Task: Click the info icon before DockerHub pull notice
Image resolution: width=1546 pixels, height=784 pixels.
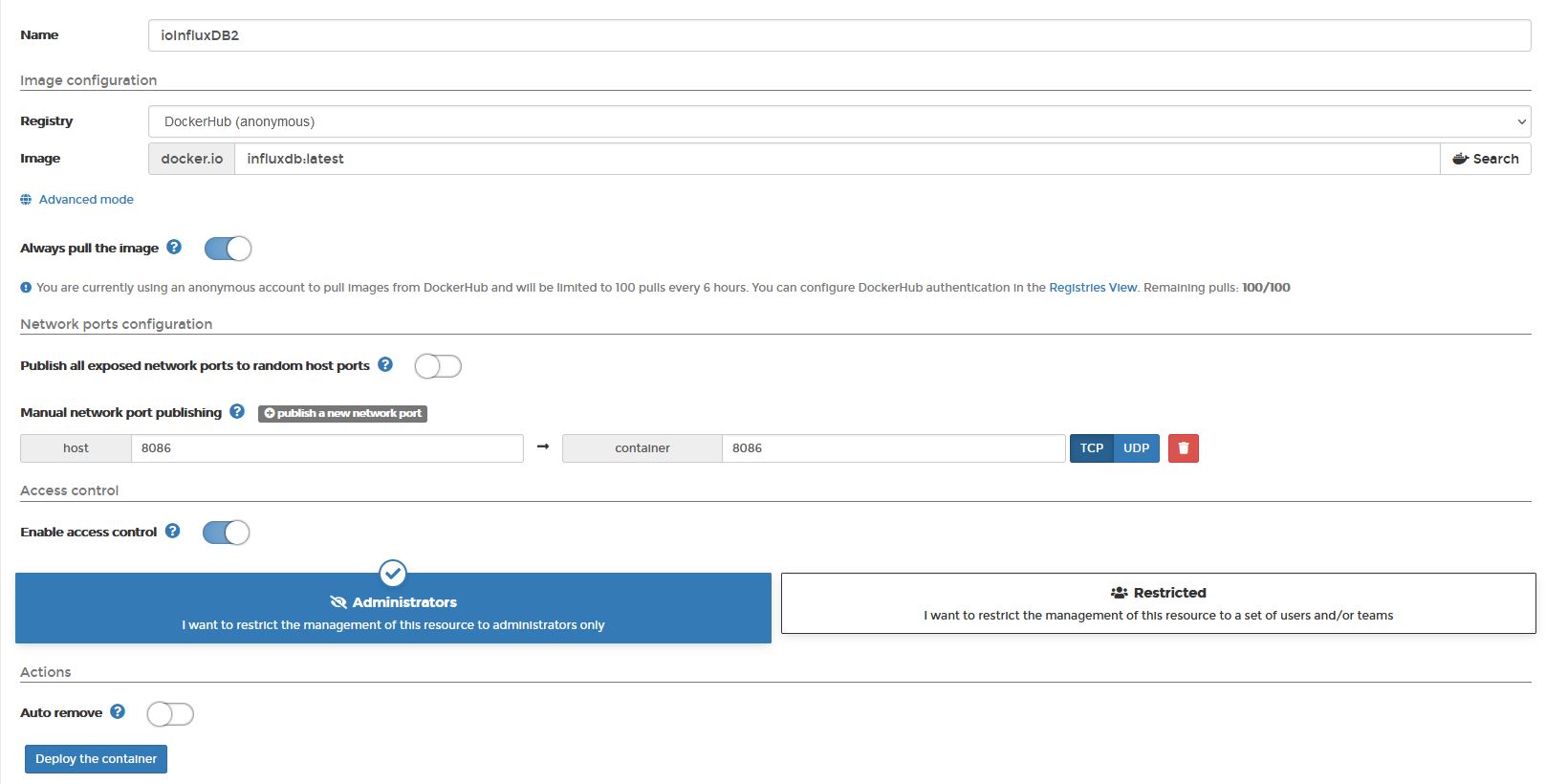Action: click(26, 287)
